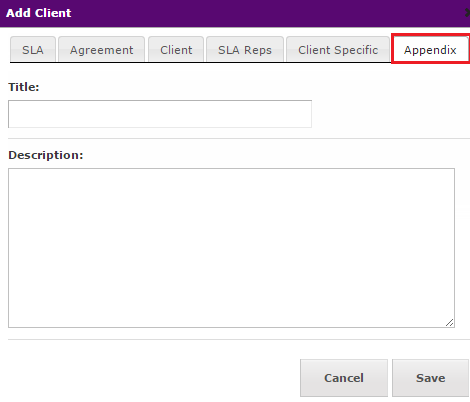Switch to the SLA tab

point(33,49)
